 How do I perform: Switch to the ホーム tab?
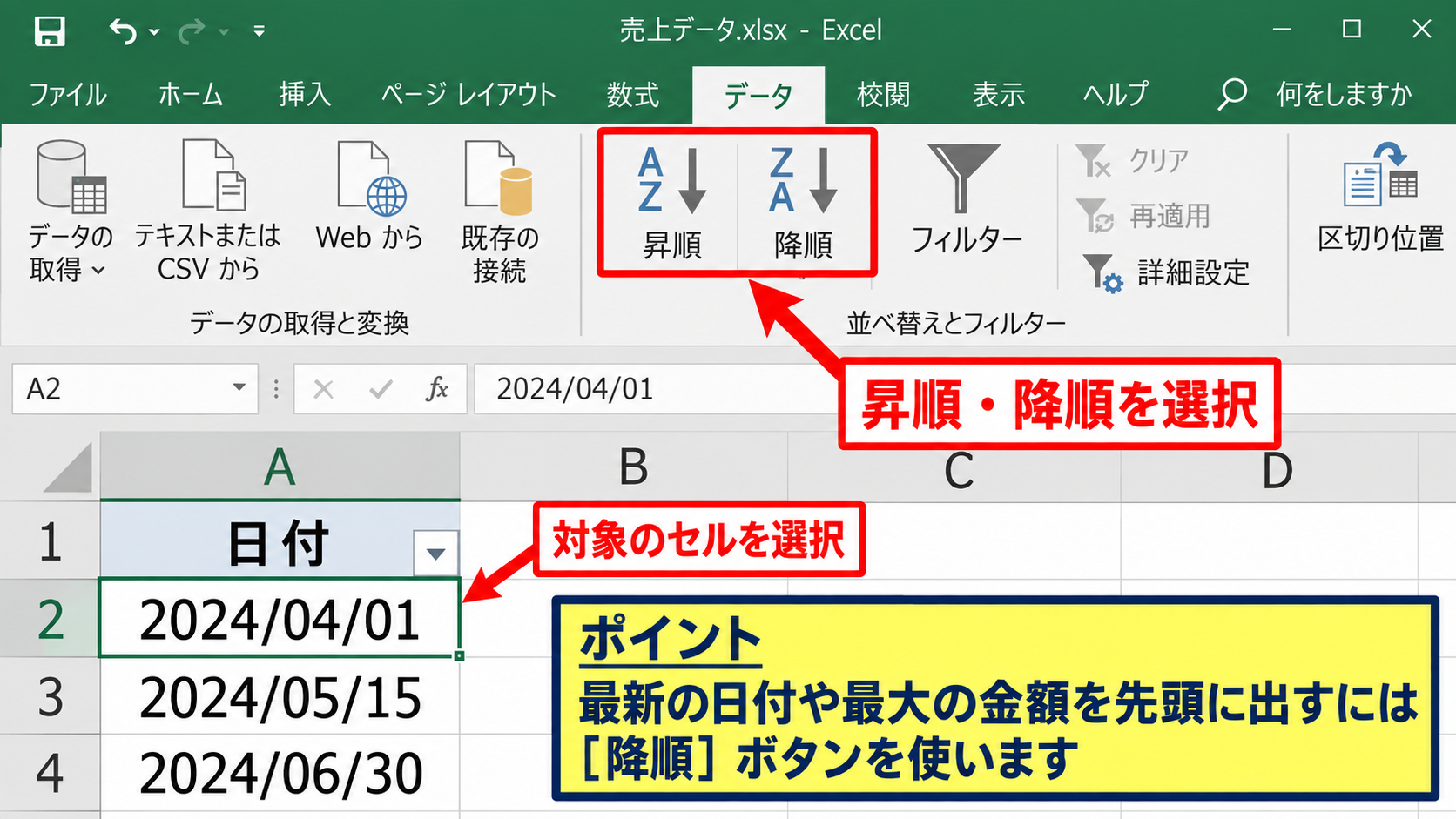click(191, 94)
